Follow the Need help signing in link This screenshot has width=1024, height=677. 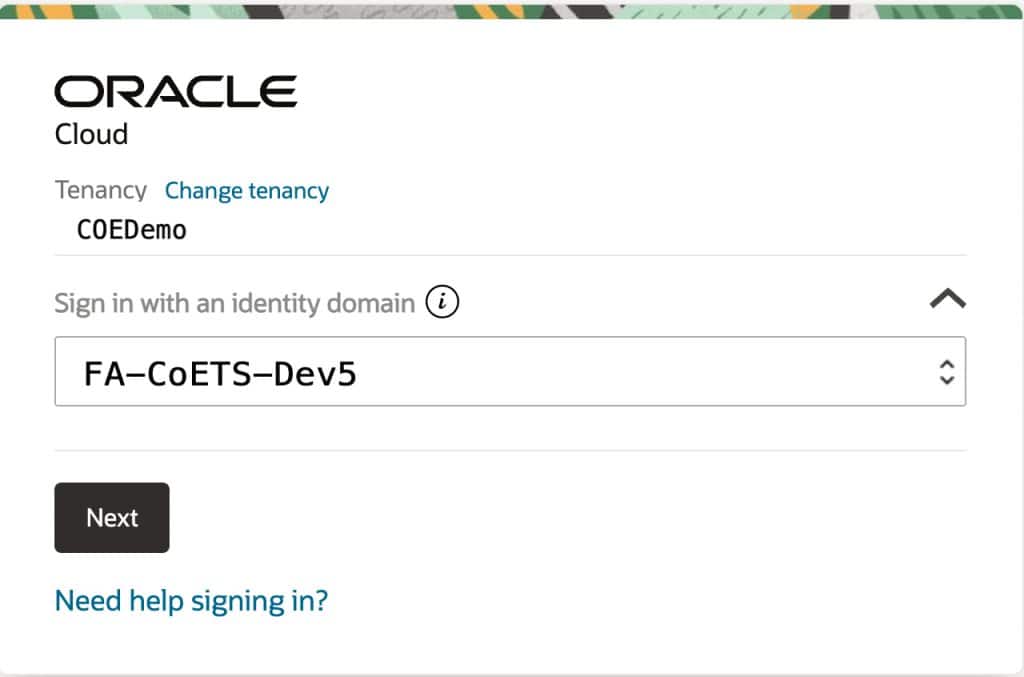pyautogui.click(x=191, y=601)
